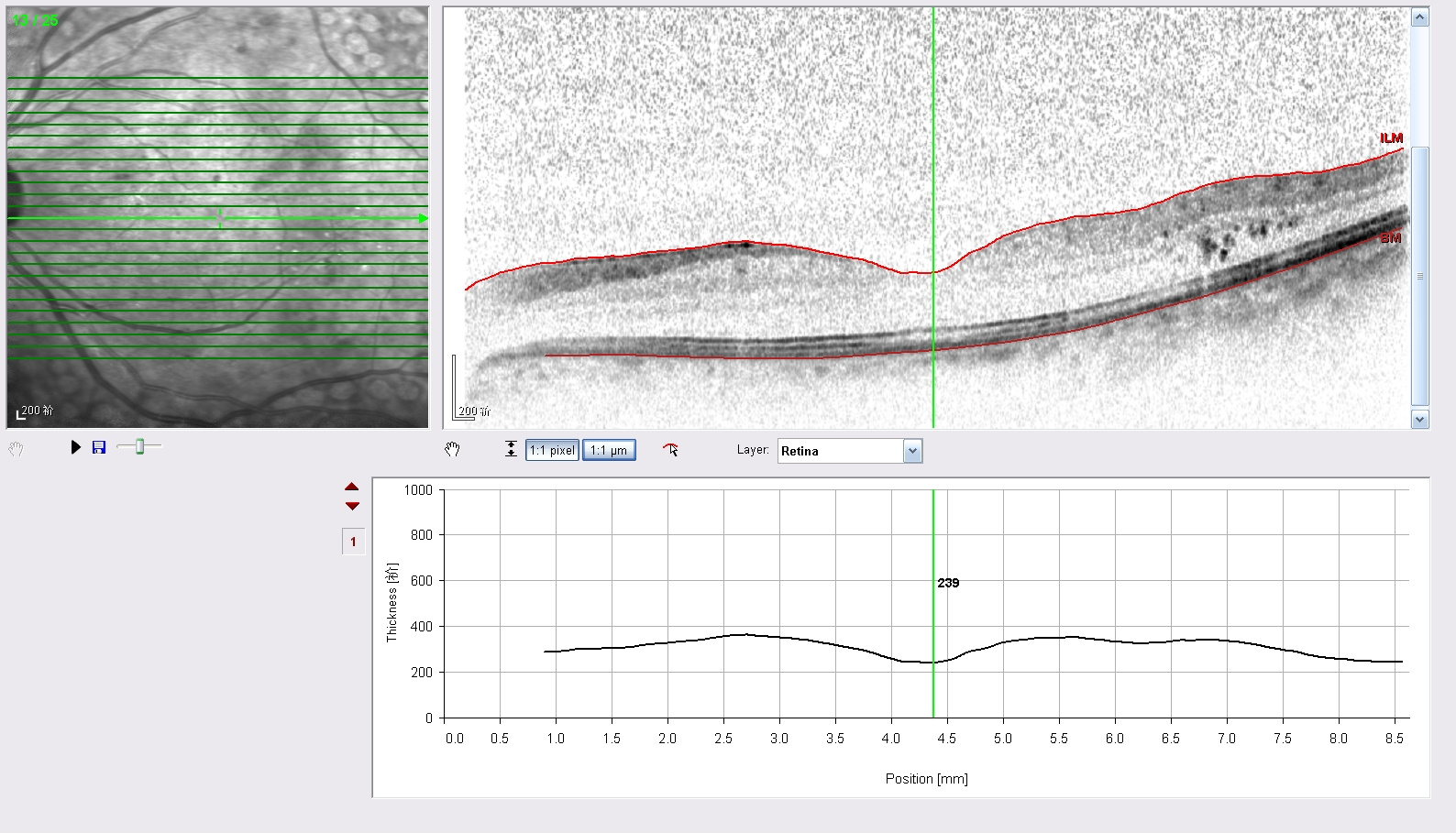Click the scan counter in the fundus image corner
The height and width of the screenshot is (833, 1456).
coord(36,20)
